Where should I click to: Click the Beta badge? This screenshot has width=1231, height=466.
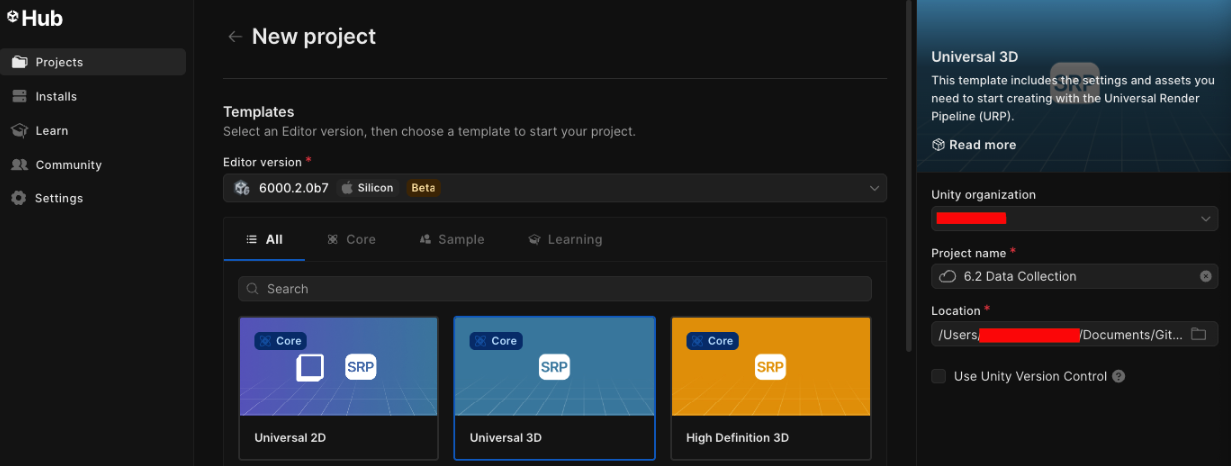[423, 188]
